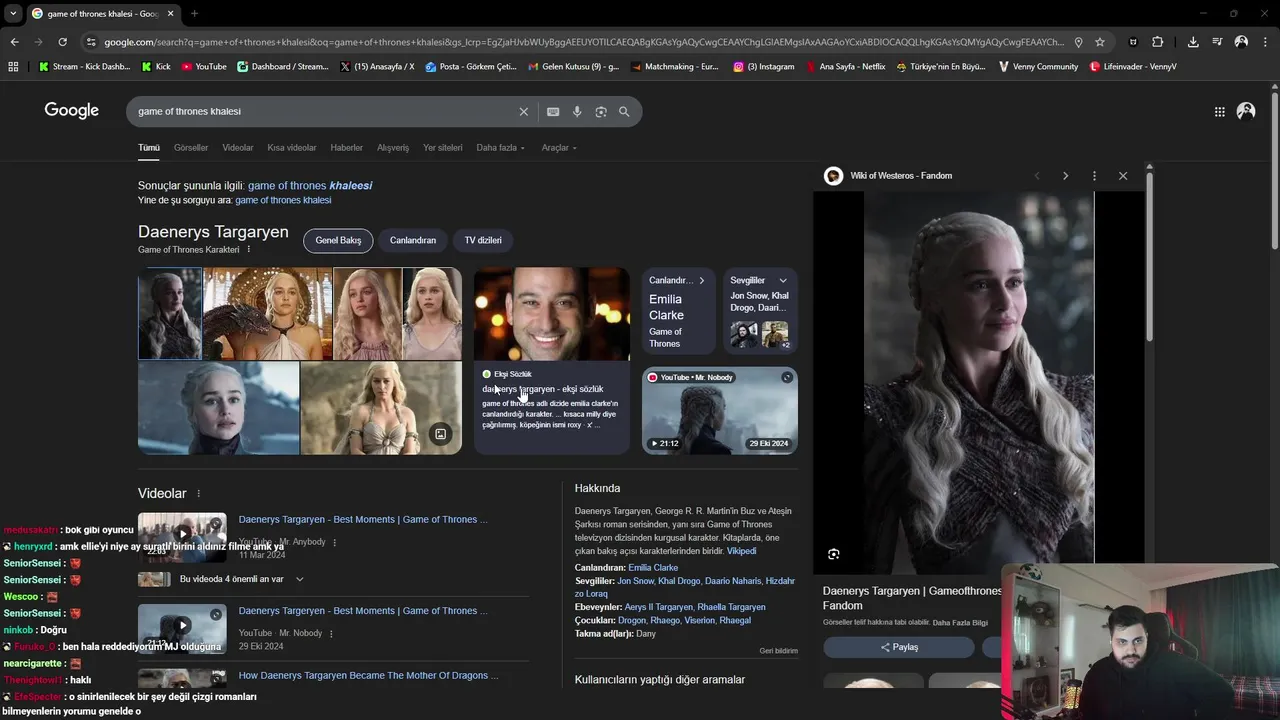Show the next image in the preview panel
This screenshot has height=720, width=1280.
[x=1065, y=176]
